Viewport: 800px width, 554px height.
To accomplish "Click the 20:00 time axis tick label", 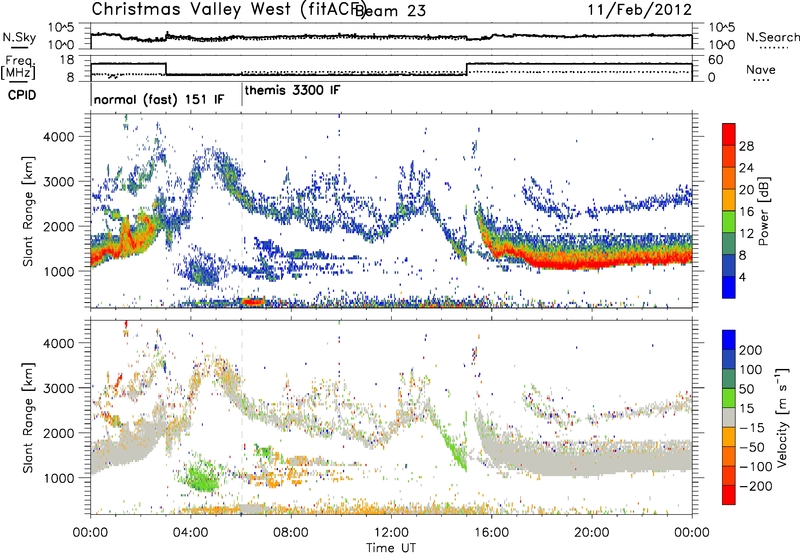I will coord(591,533).
